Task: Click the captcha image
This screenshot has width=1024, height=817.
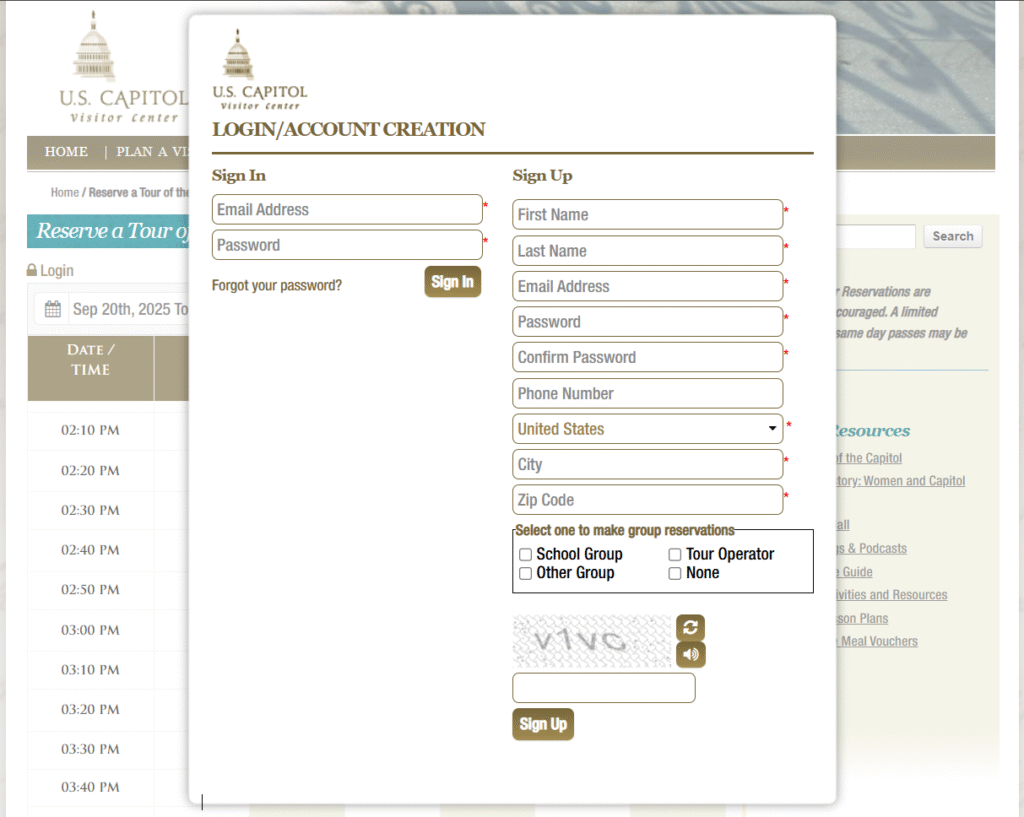Action: pos(592,641)
